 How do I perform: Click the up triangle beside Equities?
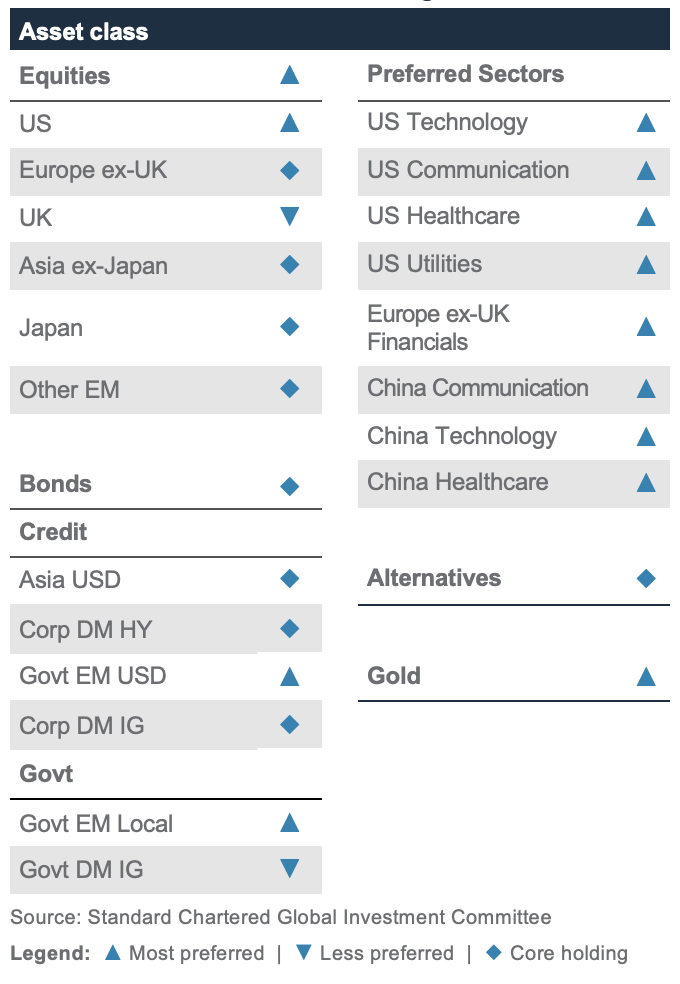coord(289,75)
